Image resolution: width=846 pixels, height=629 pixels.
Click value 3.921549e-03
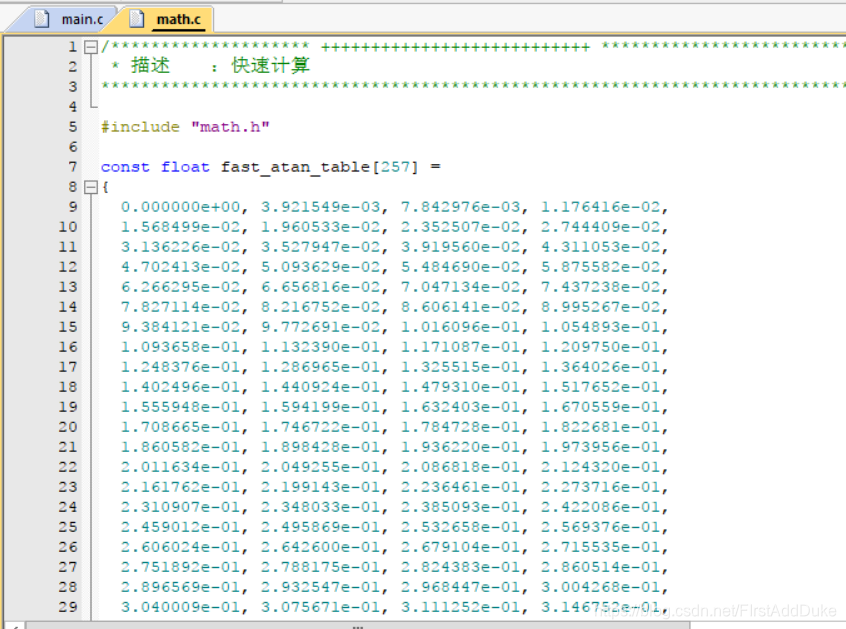pyautogui.click(x=321, y=207)
